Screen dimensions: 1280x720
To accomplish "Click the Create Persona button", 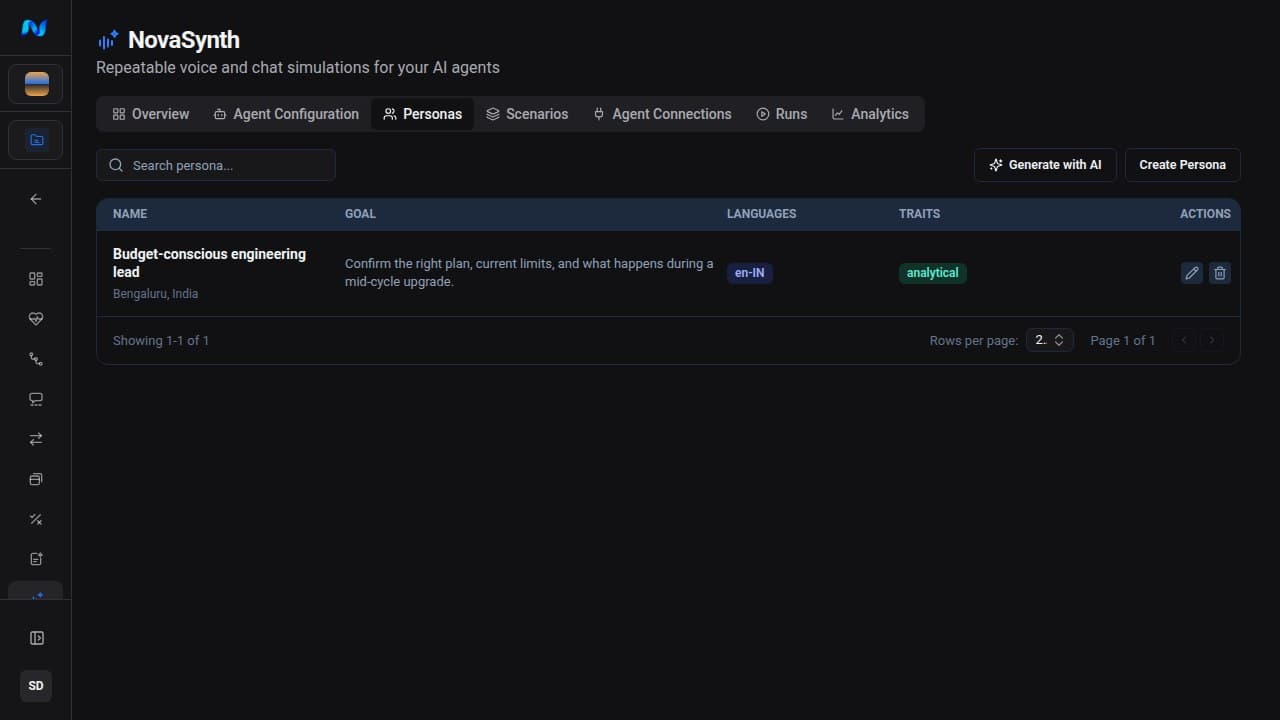I will (x=1182, y=165).
